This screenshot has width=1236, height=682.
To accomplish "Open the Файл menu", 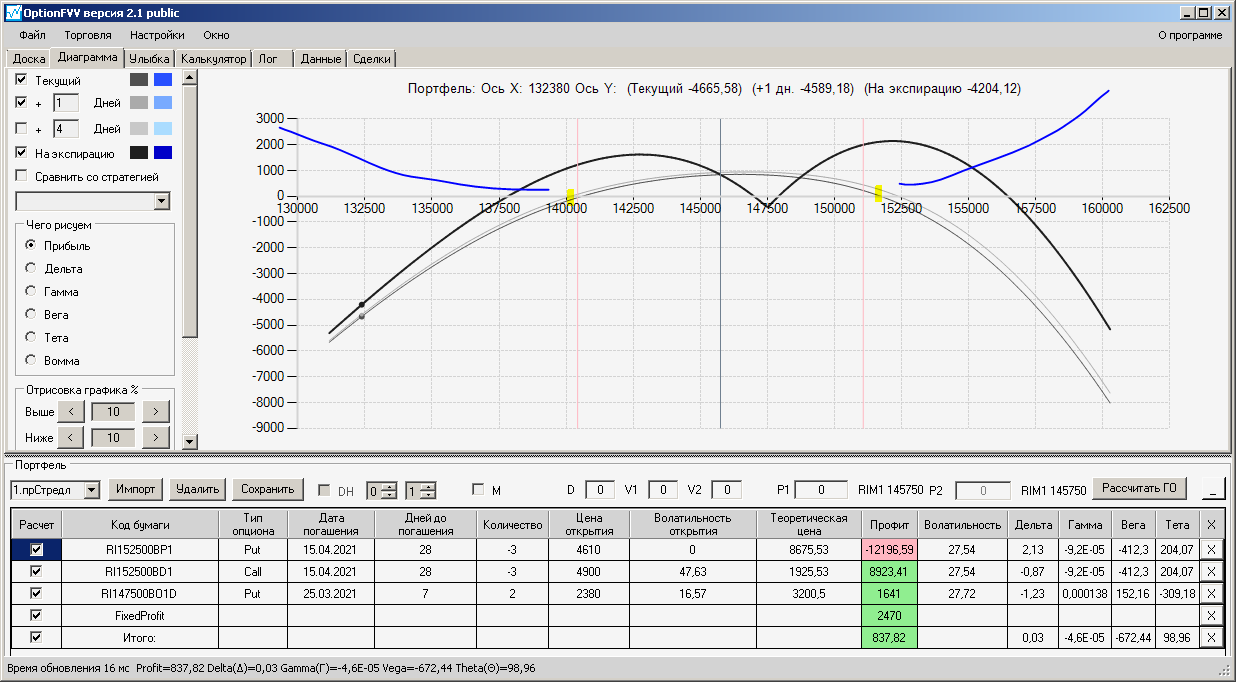I will click(32, 35).
